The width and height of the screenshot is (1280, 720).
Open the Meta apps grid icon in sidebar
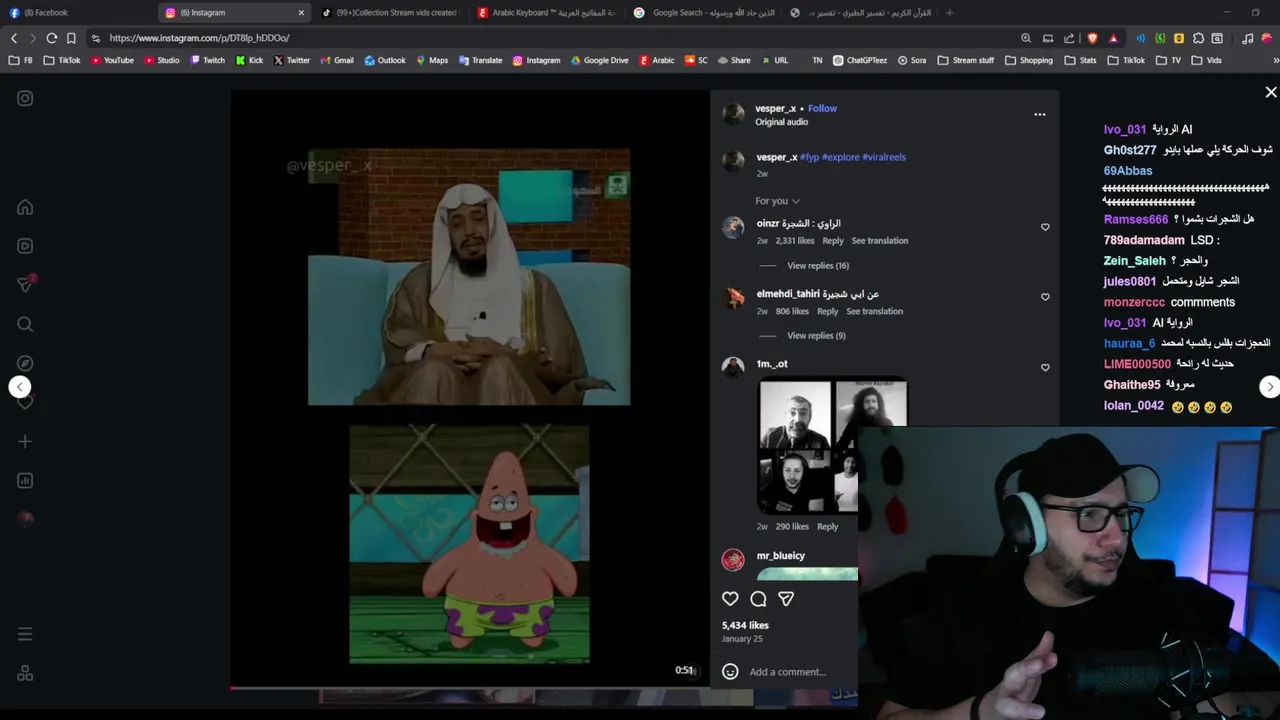(25, 673)
